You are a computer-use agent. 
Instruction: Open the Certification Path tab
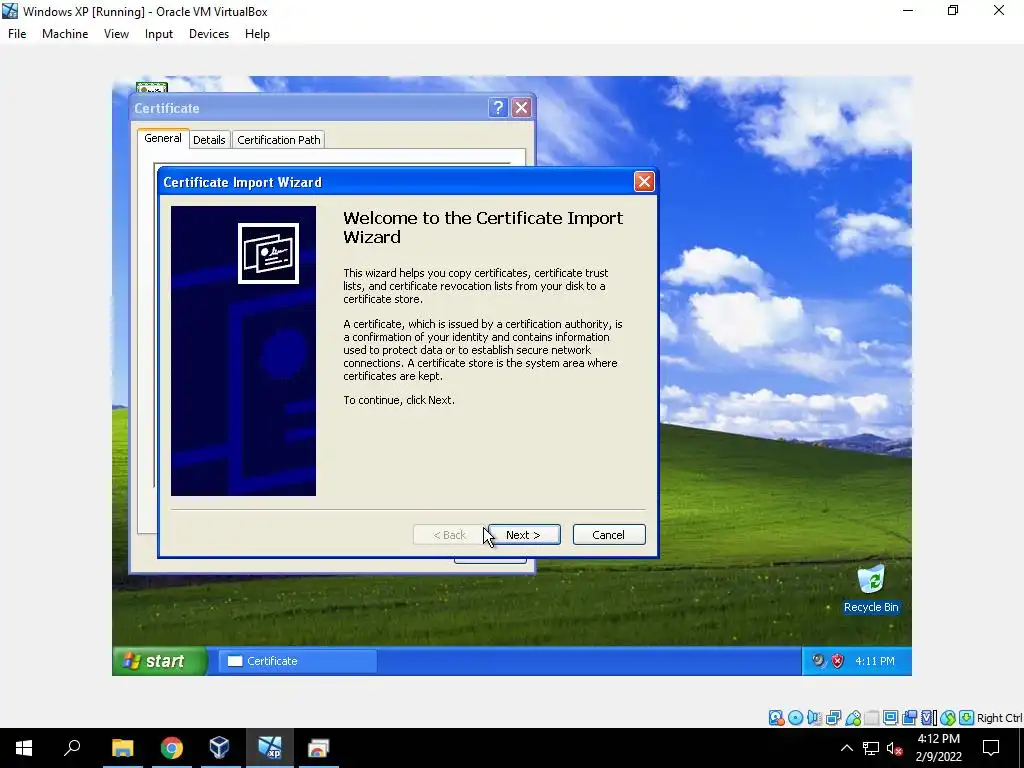pos(279,140)
